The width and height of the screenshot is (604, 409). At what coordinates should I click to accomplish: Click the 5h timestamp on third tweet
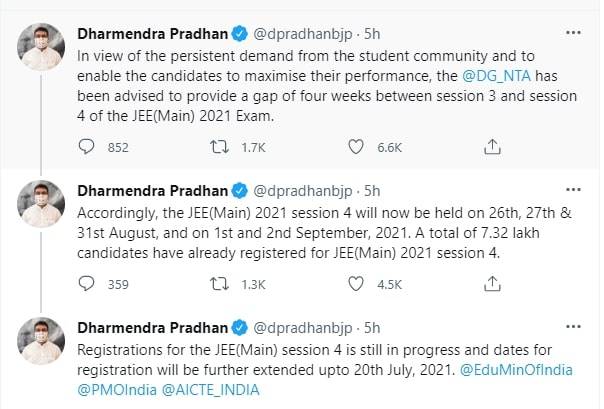point(369,327)
